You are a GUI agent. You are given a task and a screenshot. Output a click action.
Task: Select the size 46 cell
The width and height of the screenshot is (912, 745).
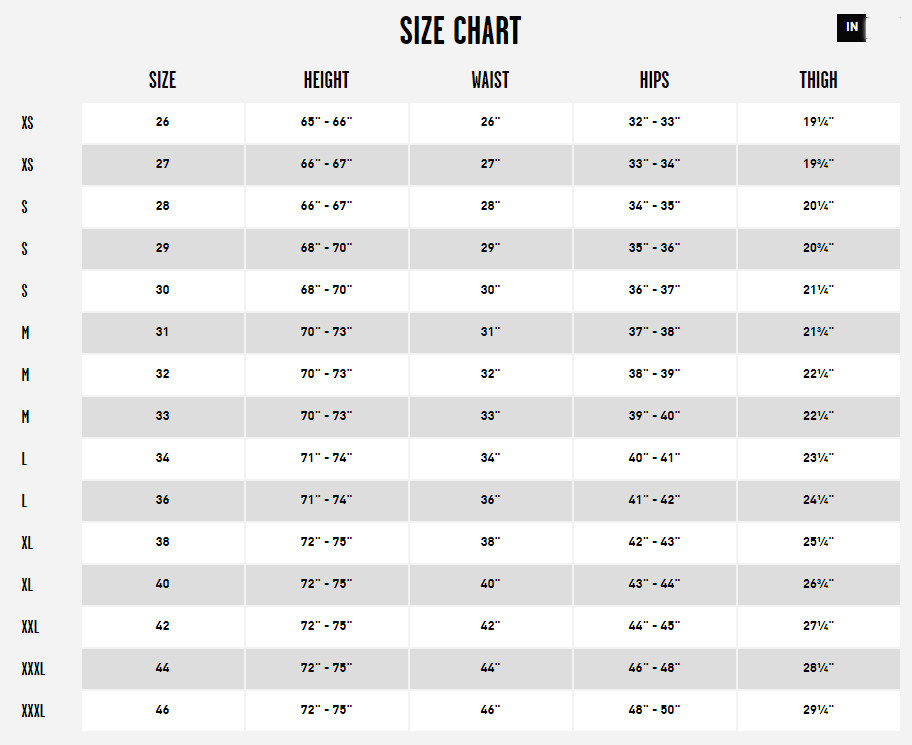pos(163,711)
